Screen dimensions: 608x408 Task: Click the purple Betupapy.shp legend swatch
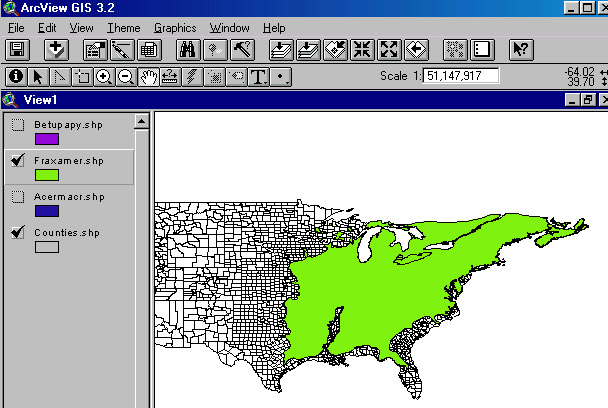pyautogui.click(x=47, y=139)
